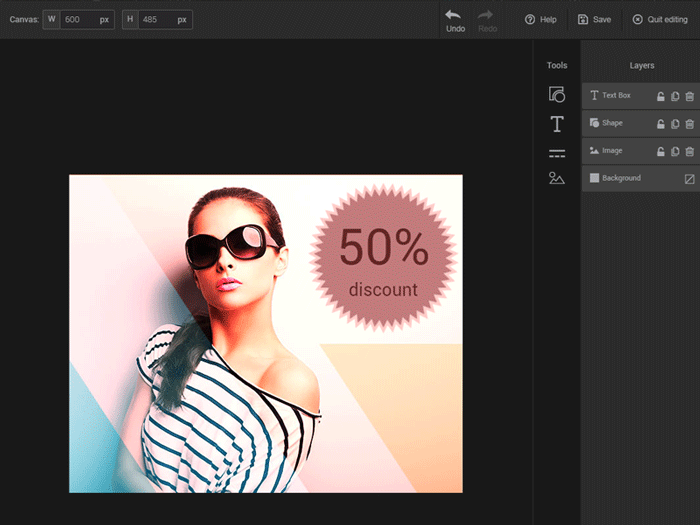Viewport: 700px width, 525px height.
Task: Select the Background layer in Layers
Action: [x=621, y=178]
